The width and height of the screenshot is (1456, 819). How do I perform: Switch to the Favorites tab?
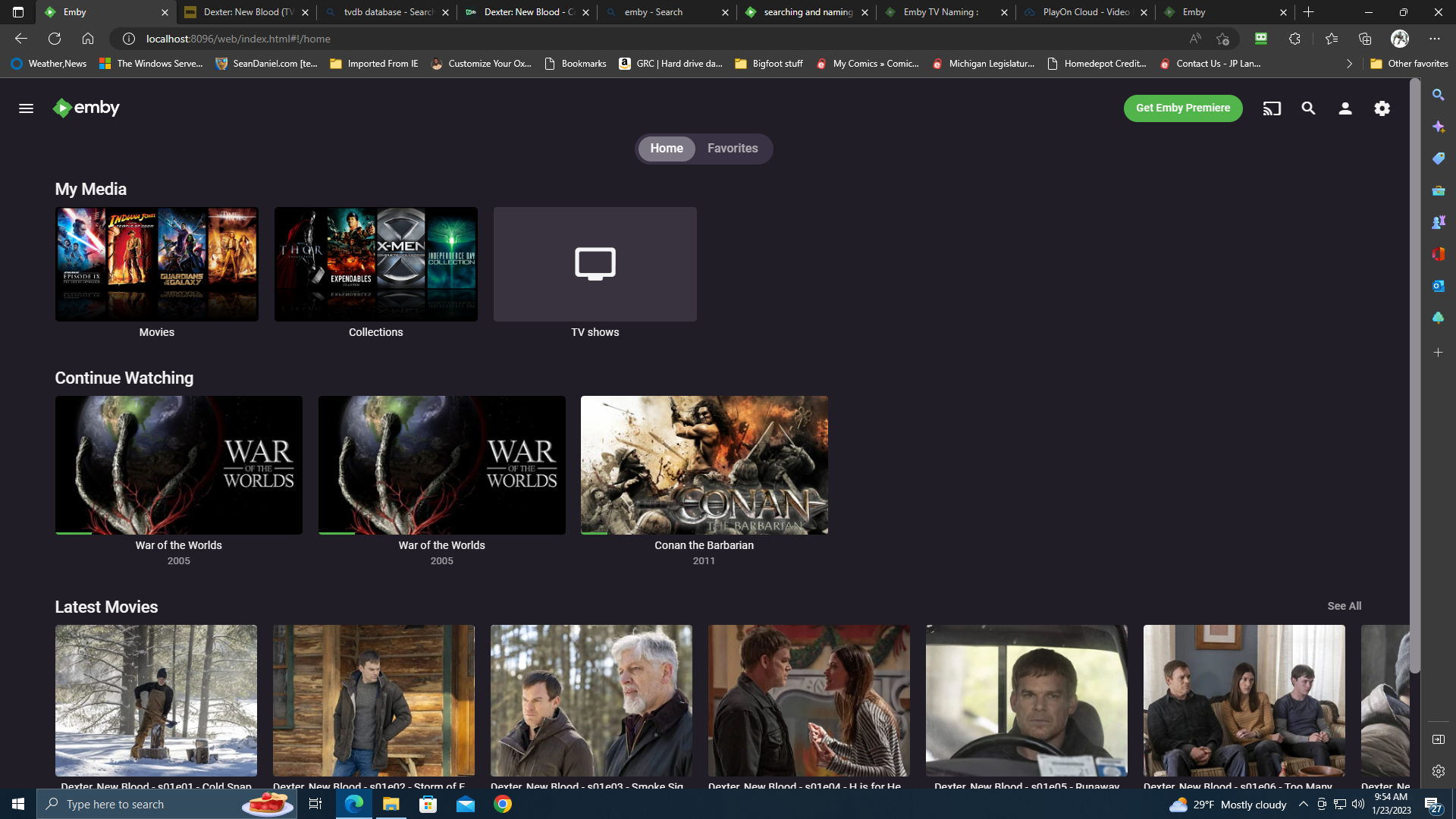click(732, 149)
